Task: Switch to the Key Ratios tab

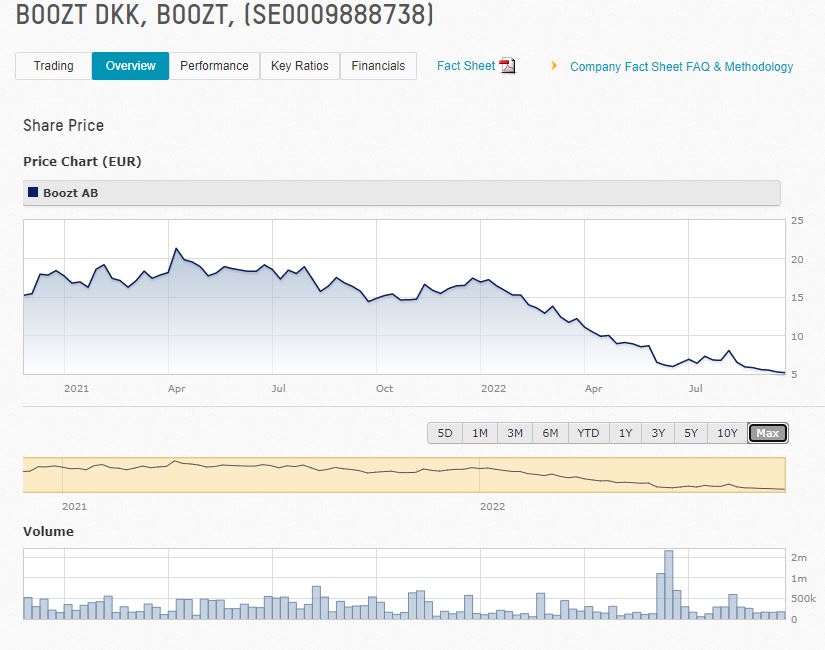Action: tap(298, 66)
